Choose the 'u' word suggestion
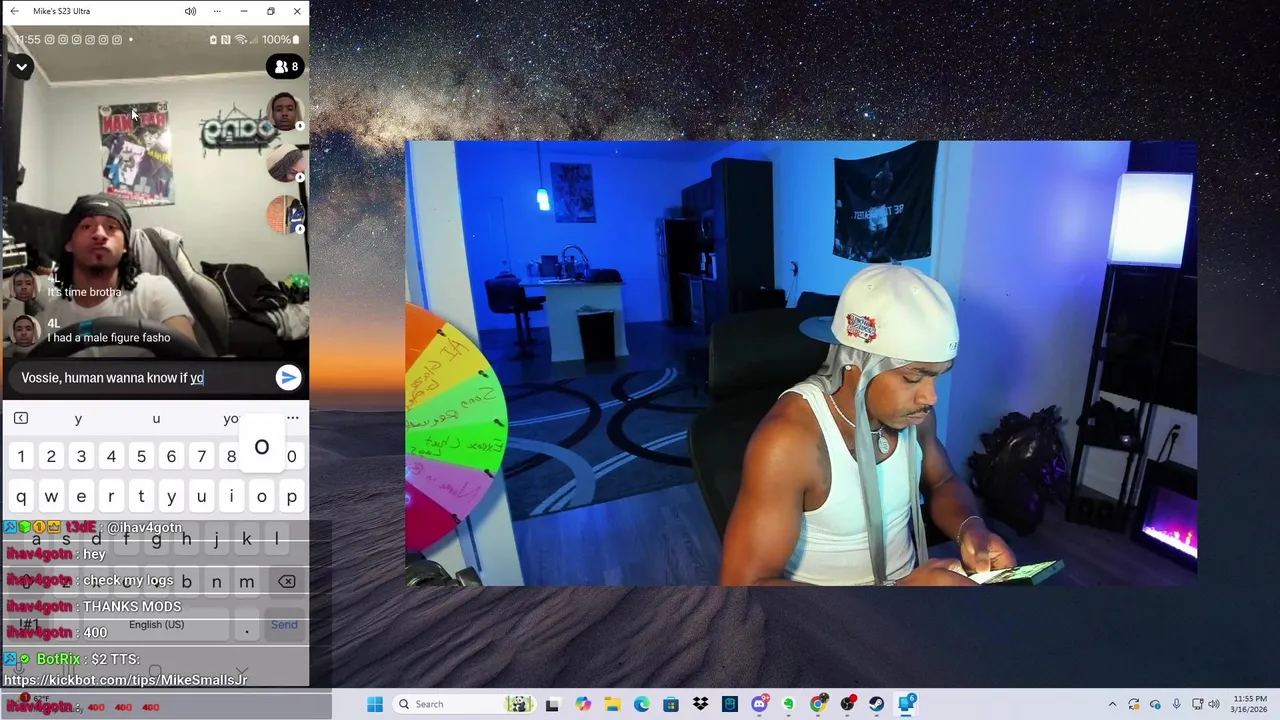1280x720 pixels. [x=156, y=419]
